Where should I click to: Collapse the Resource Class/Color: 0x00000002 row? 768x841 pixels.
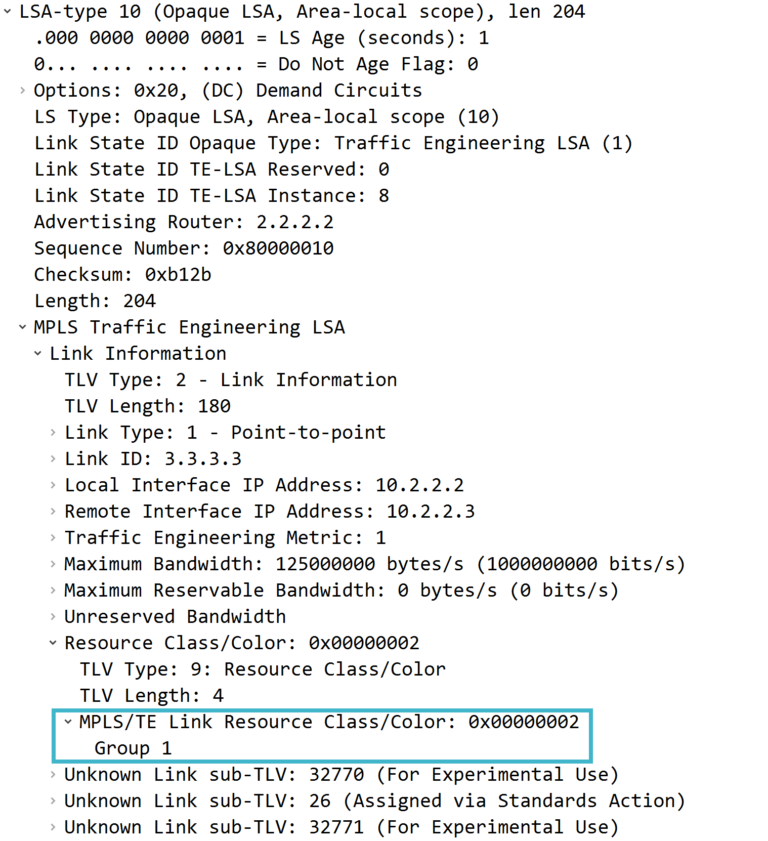pos(51,642)
